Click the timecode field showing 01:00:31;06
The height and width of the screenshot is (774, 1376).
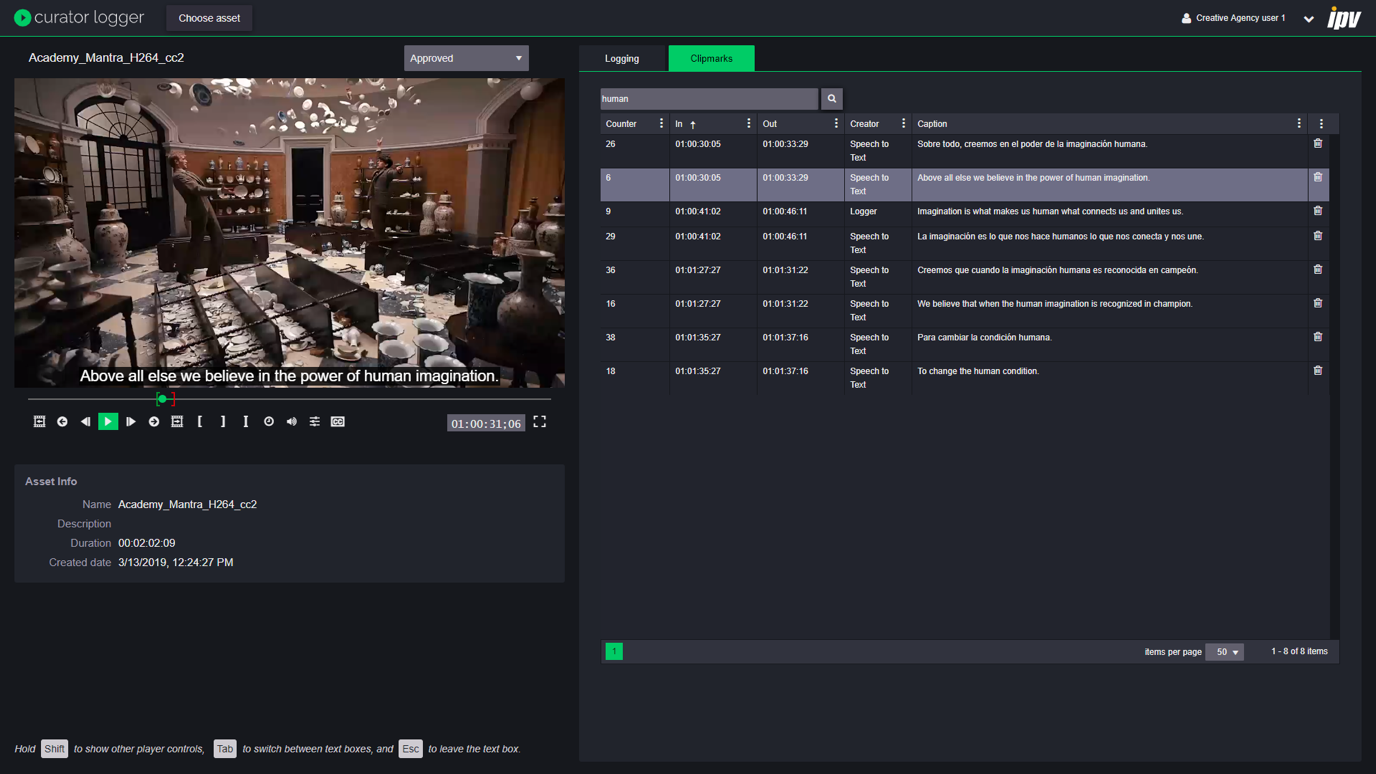(x=486, y=423)
